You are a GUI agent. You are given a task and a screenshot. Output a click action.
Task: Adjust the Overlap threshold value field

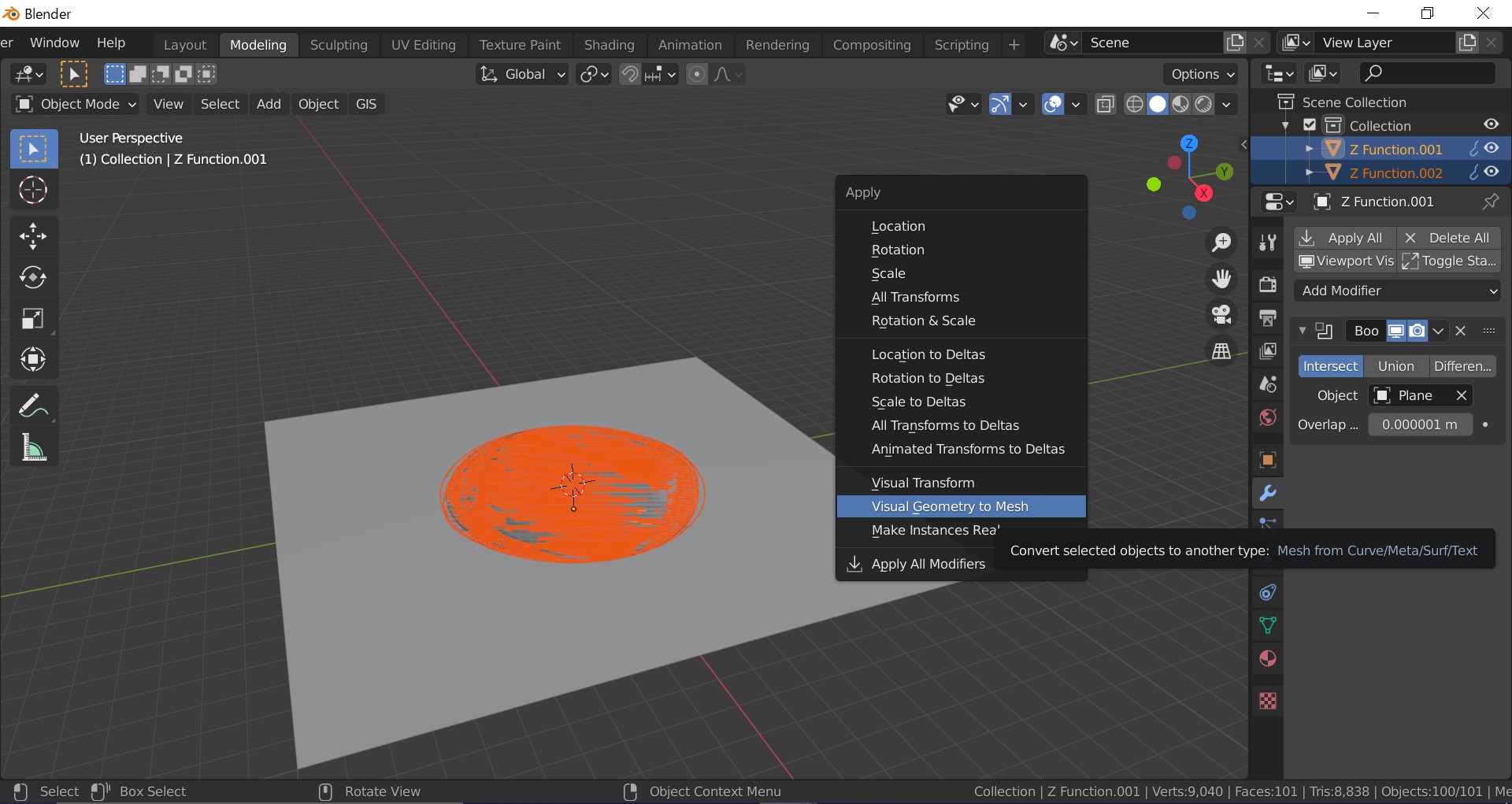[x=1419, y=424]
